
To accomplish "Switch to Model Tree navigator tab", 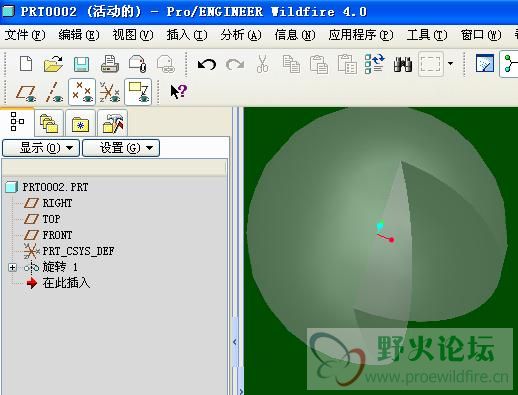I will click(x=17, y=122).
